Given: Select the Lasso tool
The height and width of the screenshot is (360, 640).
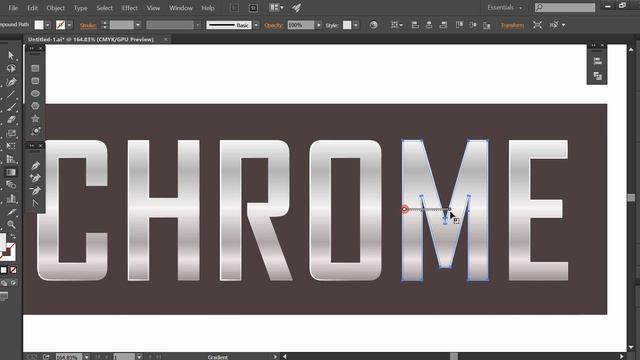Looking at the screenshot, I should coord(11,69).
